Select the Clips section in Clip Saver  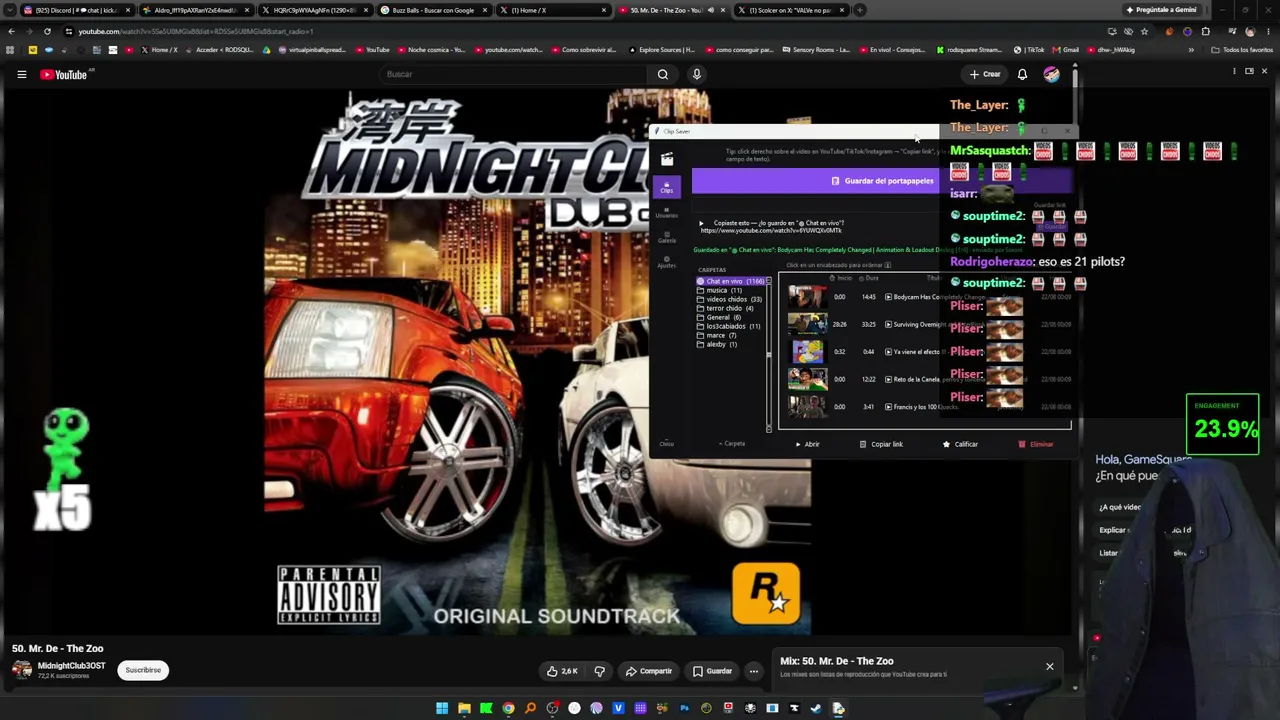pos(666,187)
